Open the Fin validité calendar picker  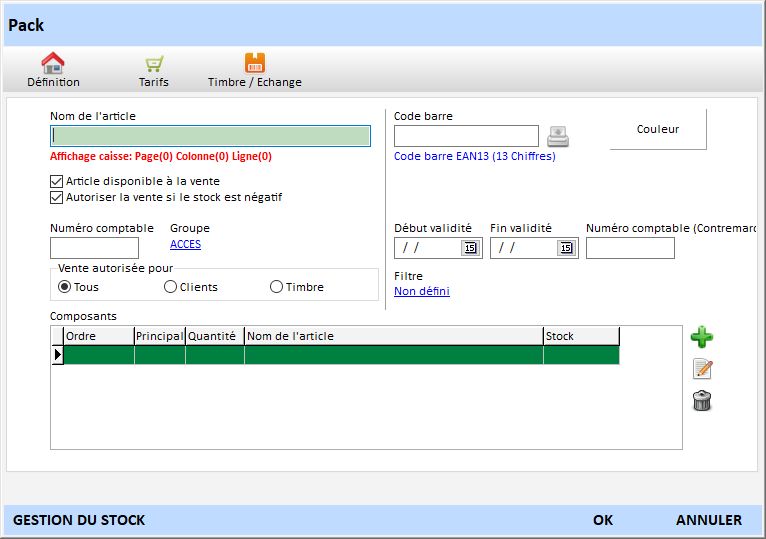coord(565,248)
